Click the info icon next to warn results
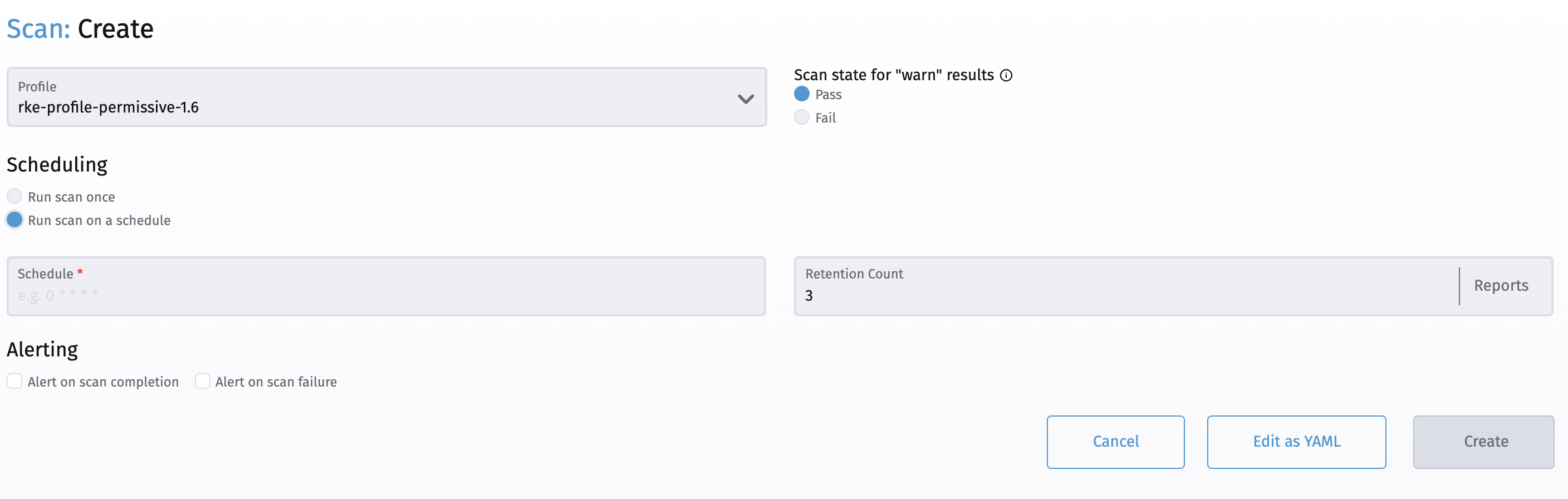Image resolution: width=1568 pixels, height=499 pixels. pos(1007,75)
